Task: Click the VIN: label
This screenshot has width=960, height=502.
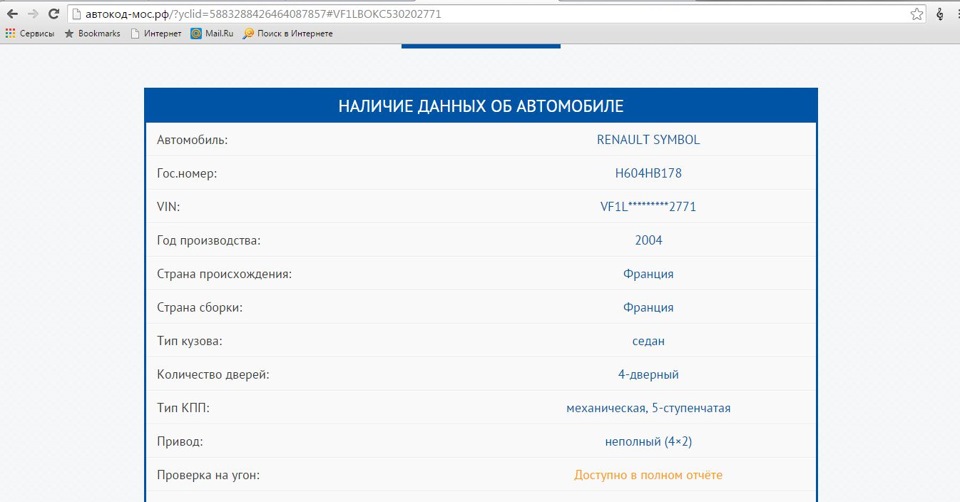Action: click(x=168, y=206)
